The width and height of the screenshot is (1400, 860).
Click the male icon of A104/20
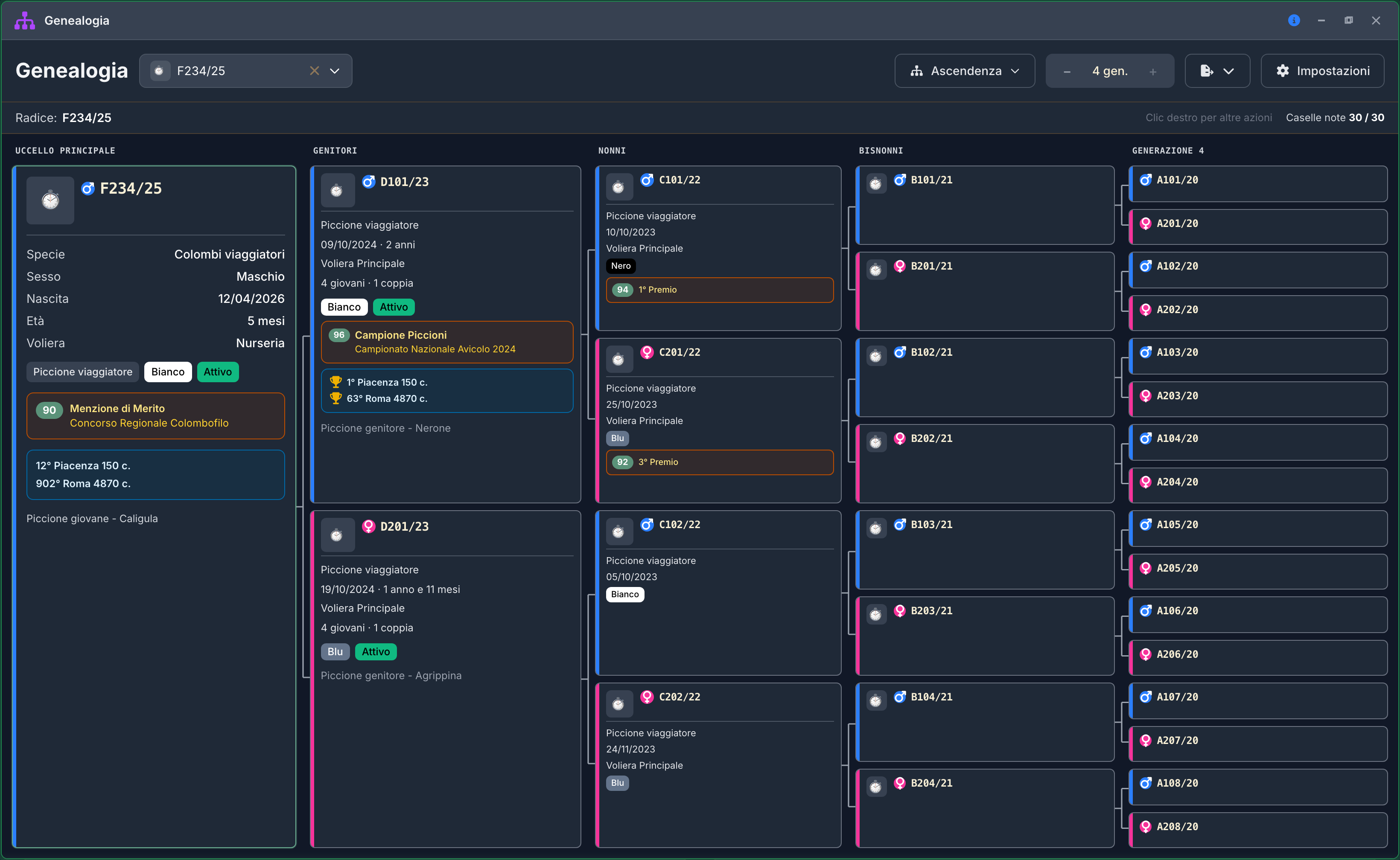(x=1146, y=438)
